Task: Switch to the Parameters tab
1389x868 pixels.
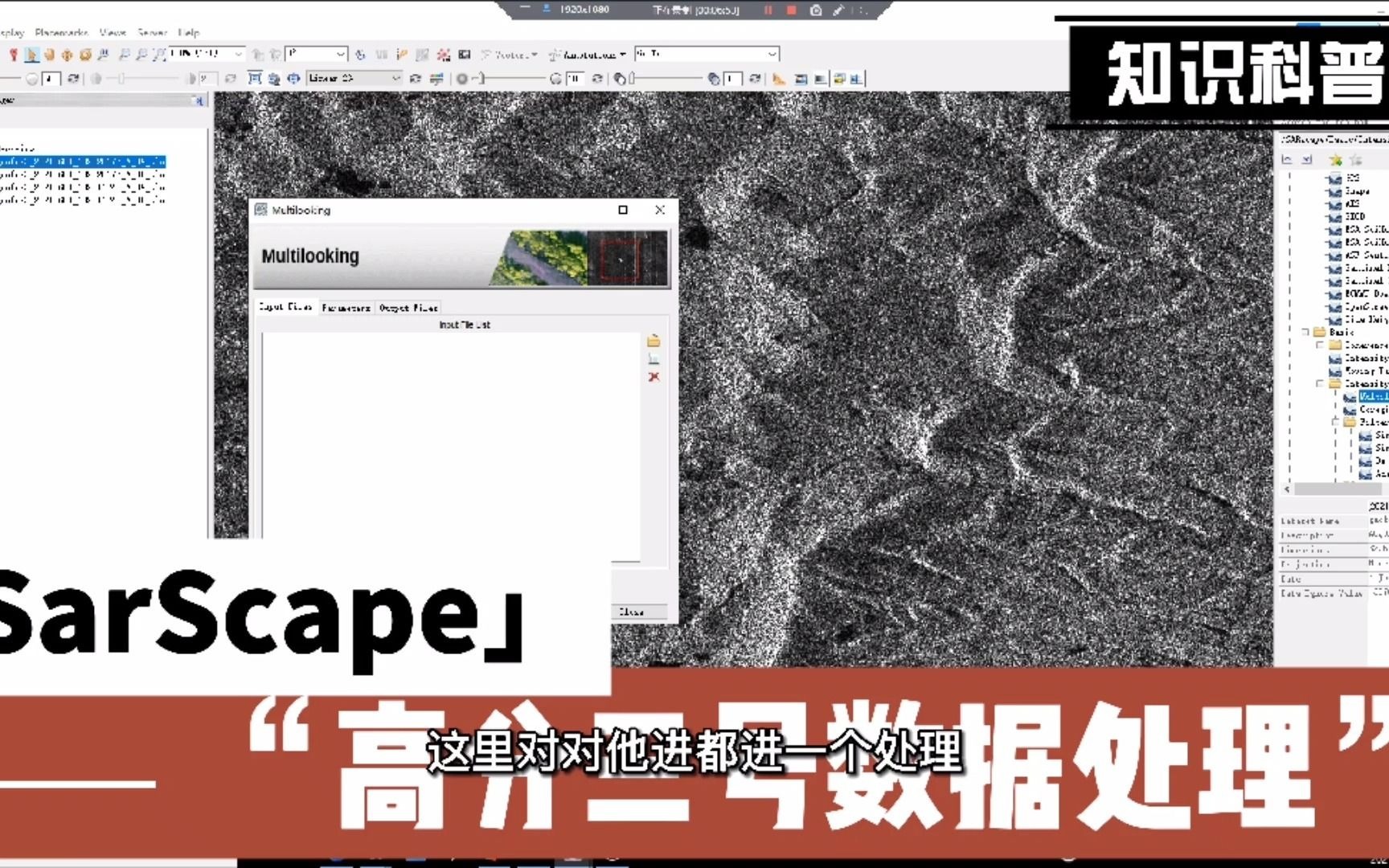Action: [346, 307]
